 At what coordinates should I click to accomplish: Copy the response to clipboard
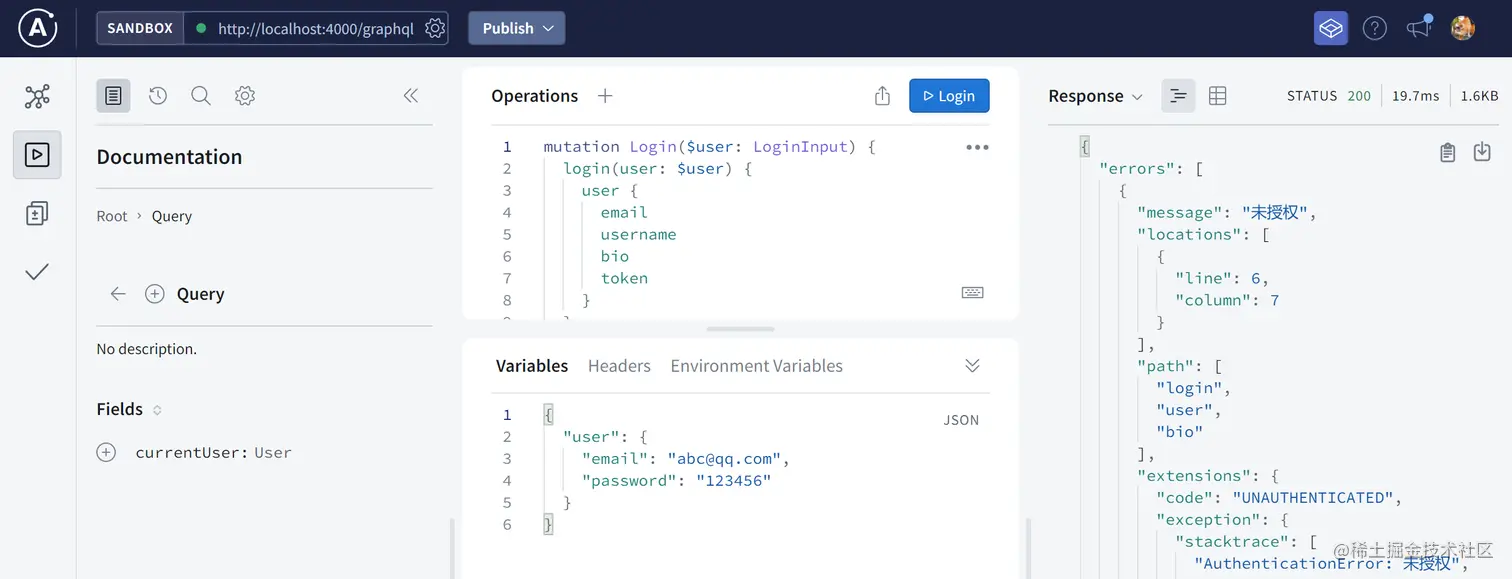coord(1447,152)
